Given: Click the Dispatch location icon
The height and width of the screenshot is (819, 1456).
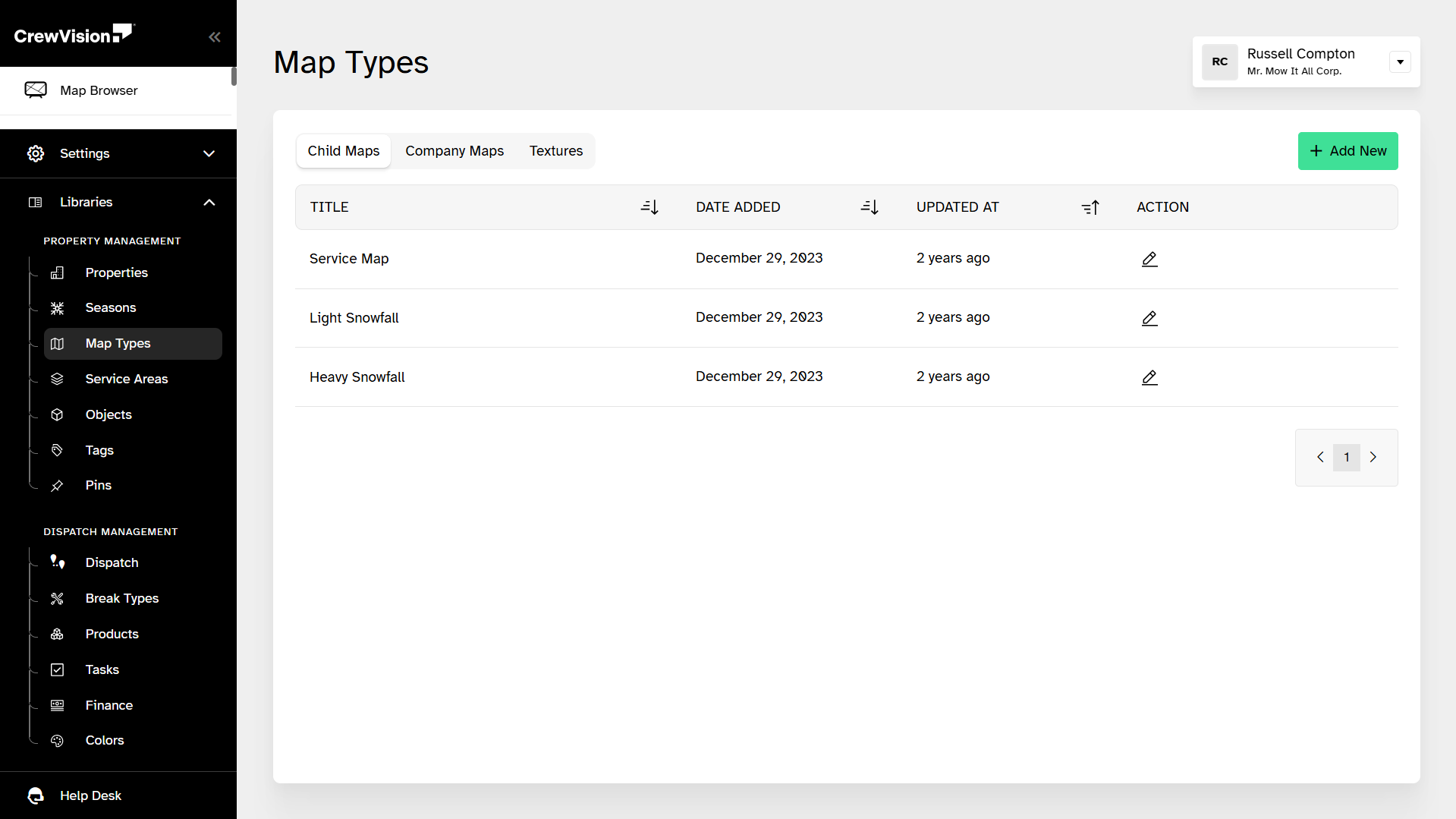Looking at the screenshot, I should point(57,562).
